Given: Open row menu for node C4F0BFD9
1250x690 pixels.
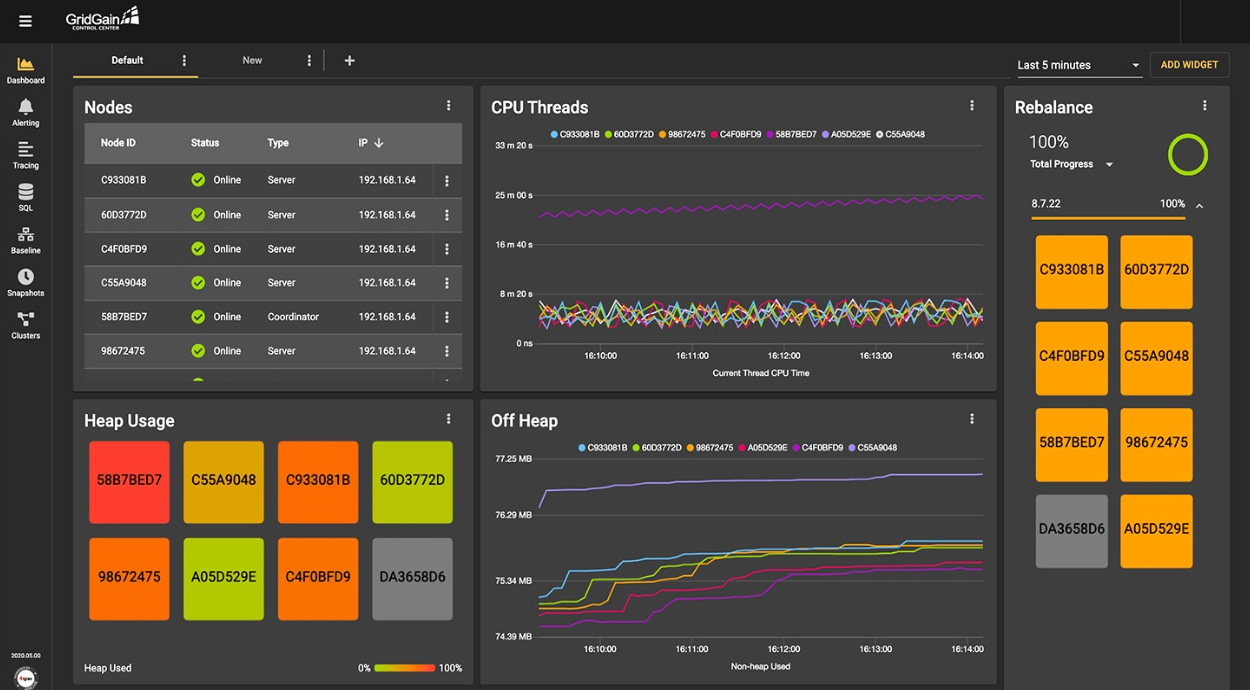Looking at the screenshot, I should [x=447, y=249].
